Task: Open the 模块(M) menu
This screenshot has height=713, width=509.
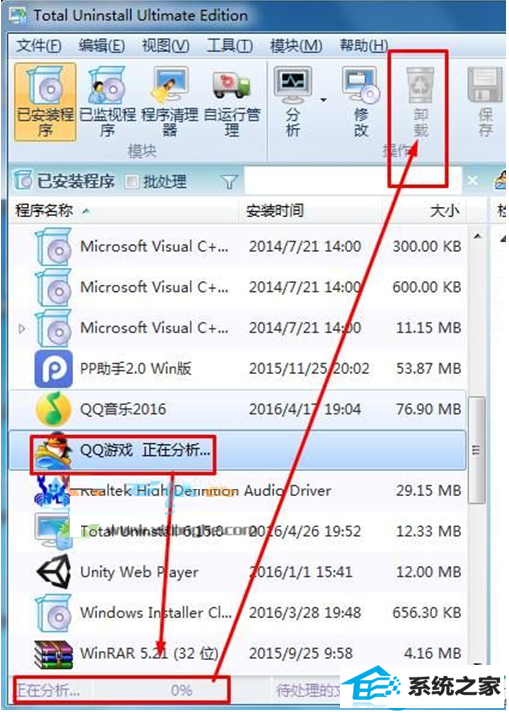Action: click(296, 45)
